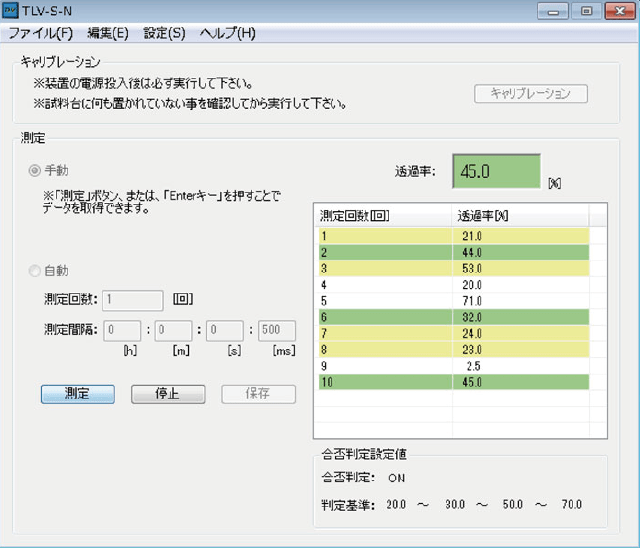Minimize the TLV-S-N window

click(553, 11)
